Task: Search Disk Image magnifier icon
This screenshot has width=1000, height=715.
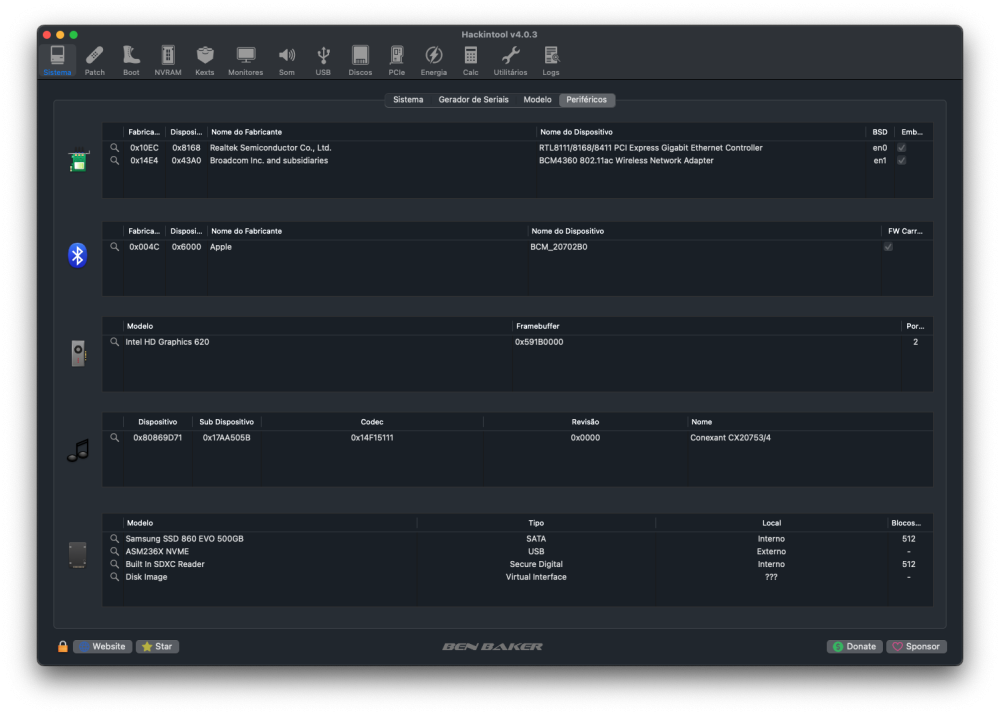Action: (114, 577)
